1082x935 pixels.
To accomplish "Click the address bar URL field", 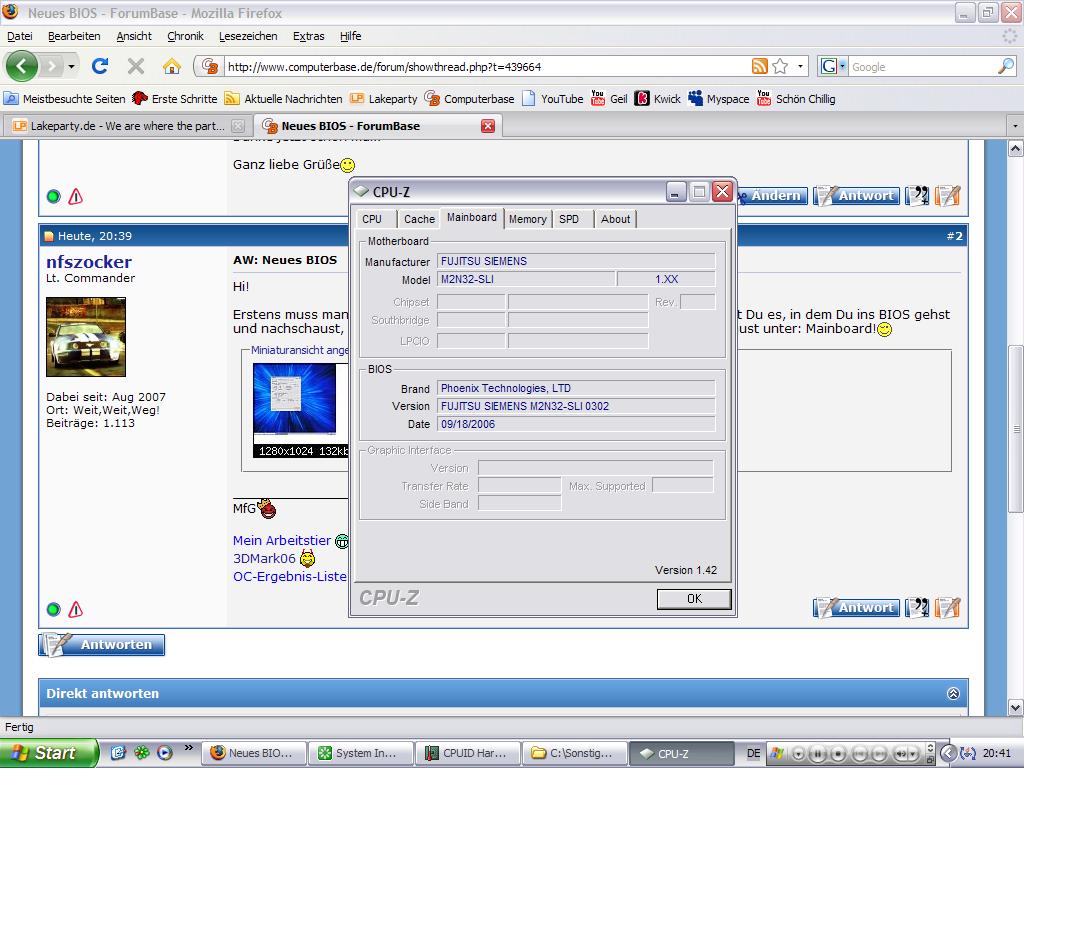I will coord(486,67).
